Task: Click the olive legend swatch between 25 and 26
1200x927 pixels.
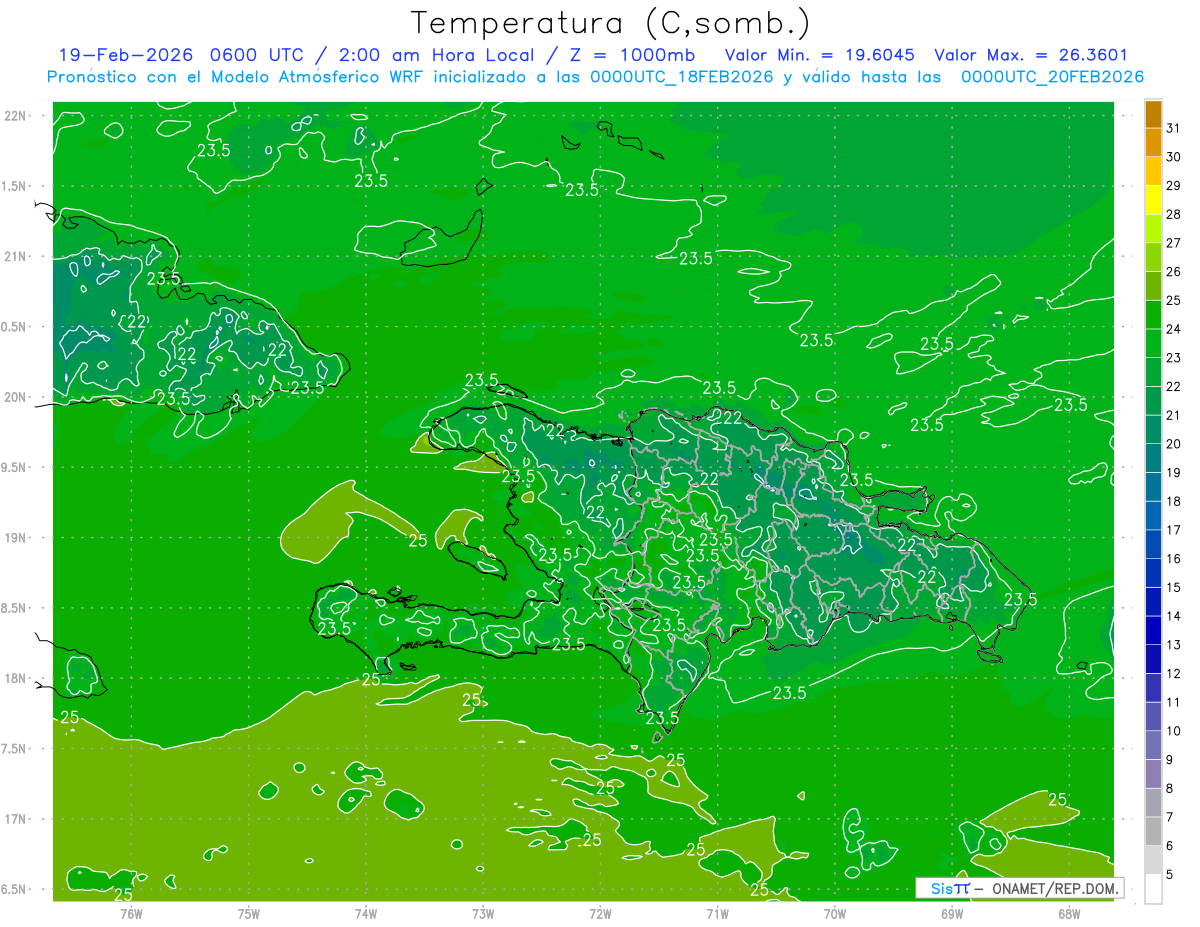Action: coord(1153,286)
